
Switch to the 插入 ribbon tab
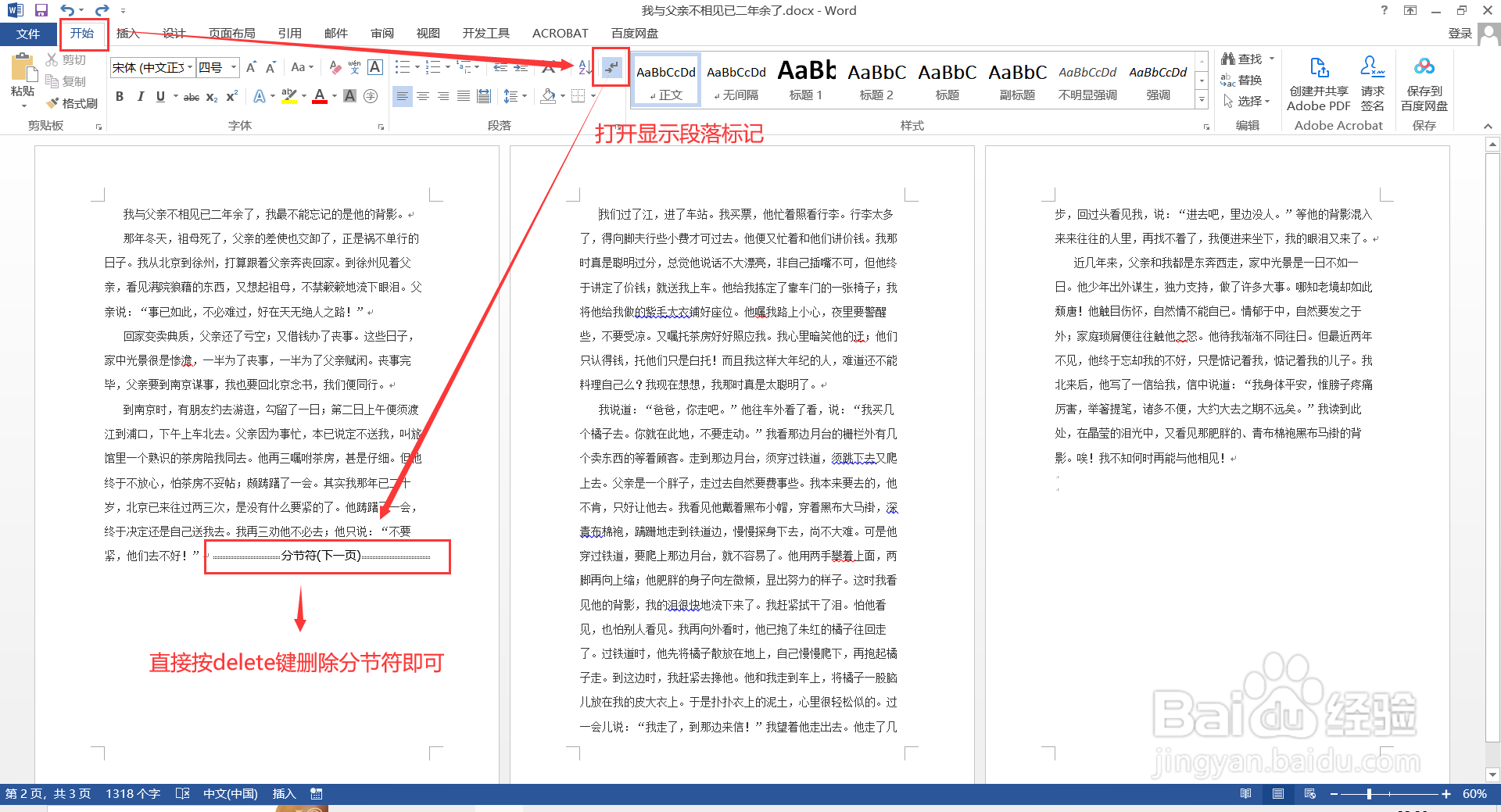(x=127, y=33)
